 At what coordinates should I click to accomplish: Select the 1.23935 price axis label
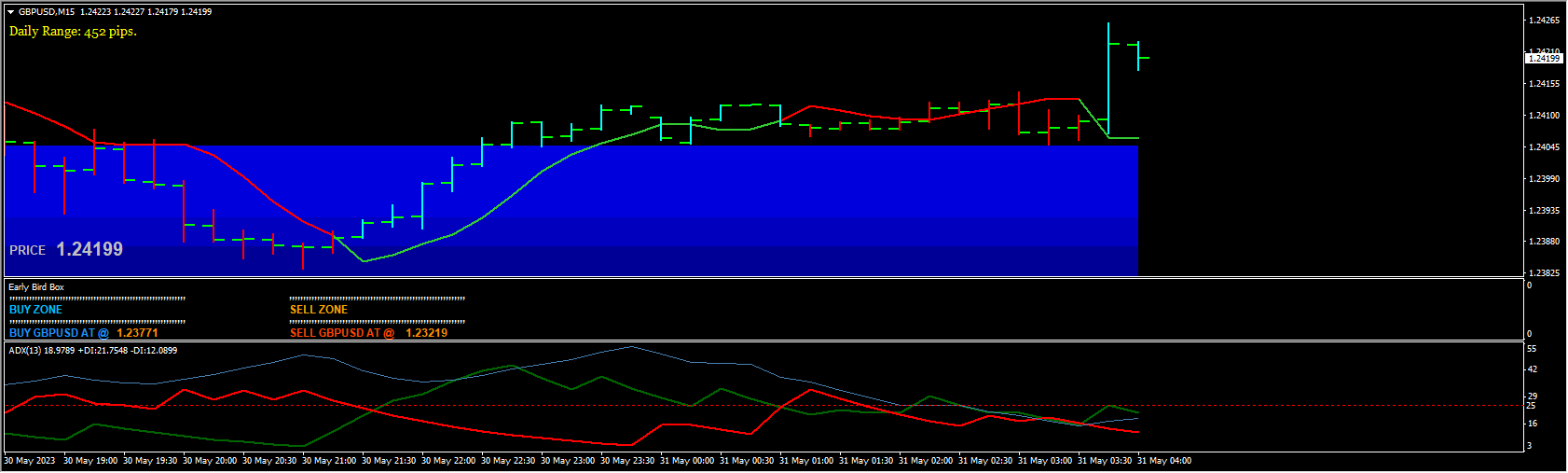1544,211
